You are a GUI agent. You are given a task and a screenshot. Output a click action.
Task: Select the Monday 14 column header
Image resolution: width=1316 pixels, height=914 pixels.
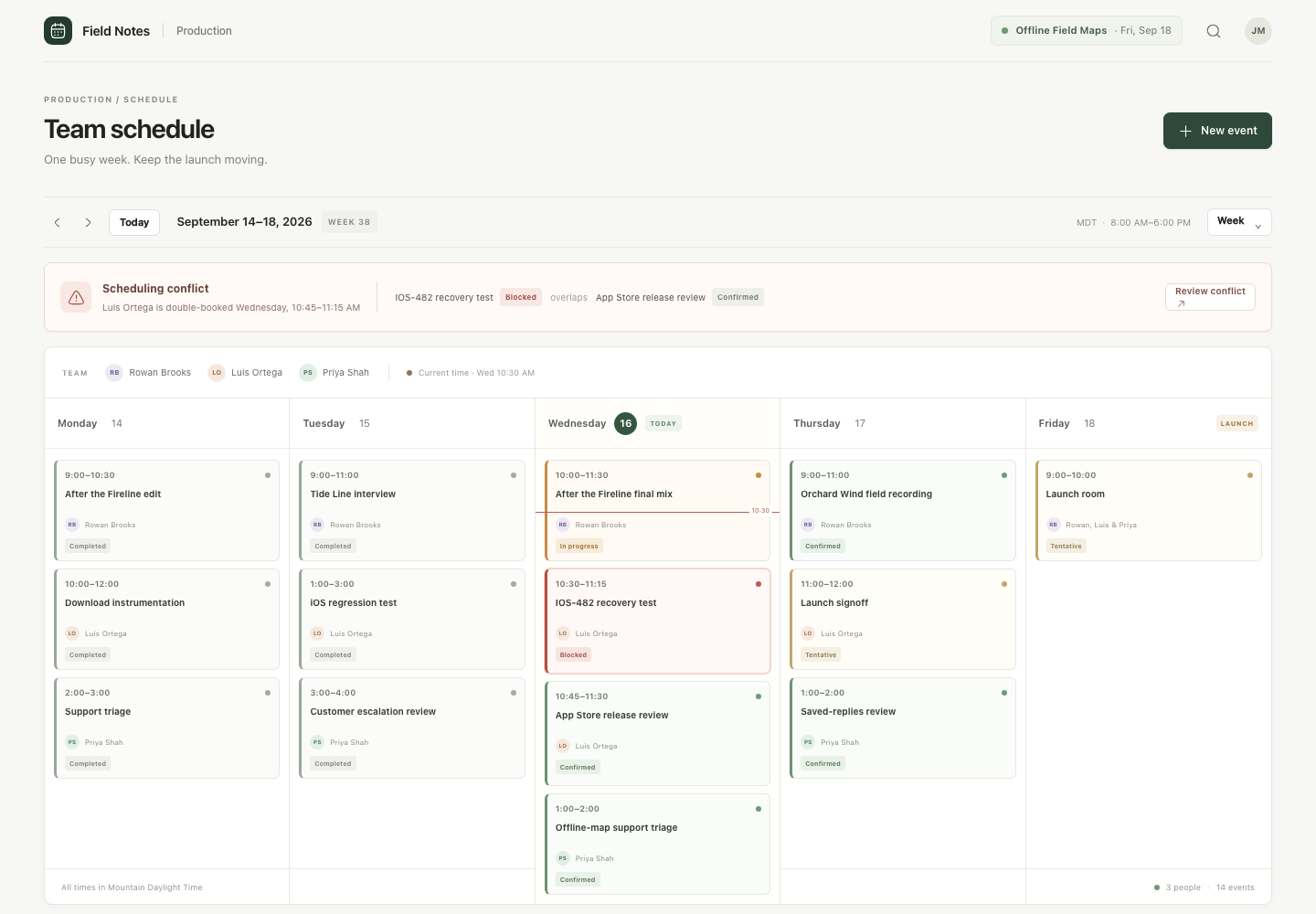[167, 423]
